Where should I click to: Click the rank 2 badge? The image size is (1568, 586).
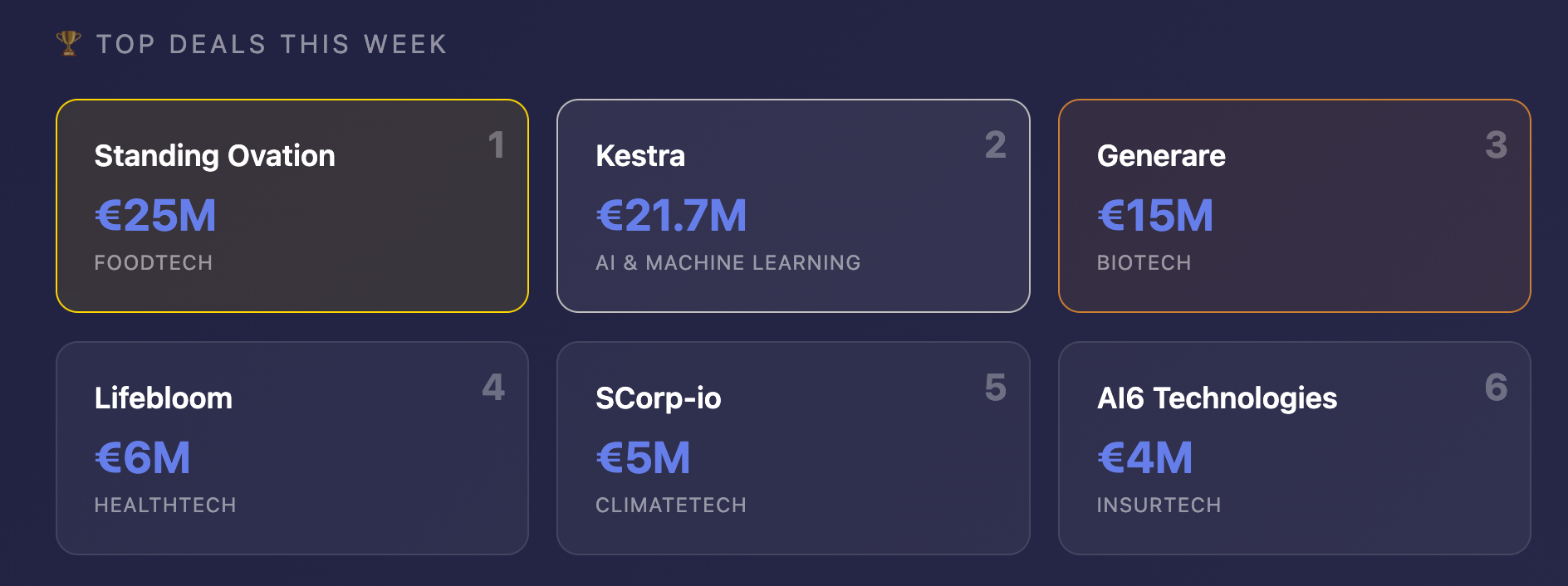point(995,145)
